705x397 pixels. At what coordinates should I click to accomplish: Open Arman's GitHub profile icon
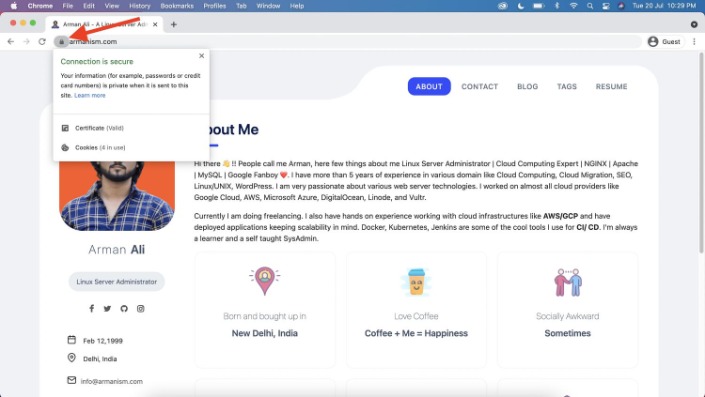pyautogui.click(x=124, y=308)
